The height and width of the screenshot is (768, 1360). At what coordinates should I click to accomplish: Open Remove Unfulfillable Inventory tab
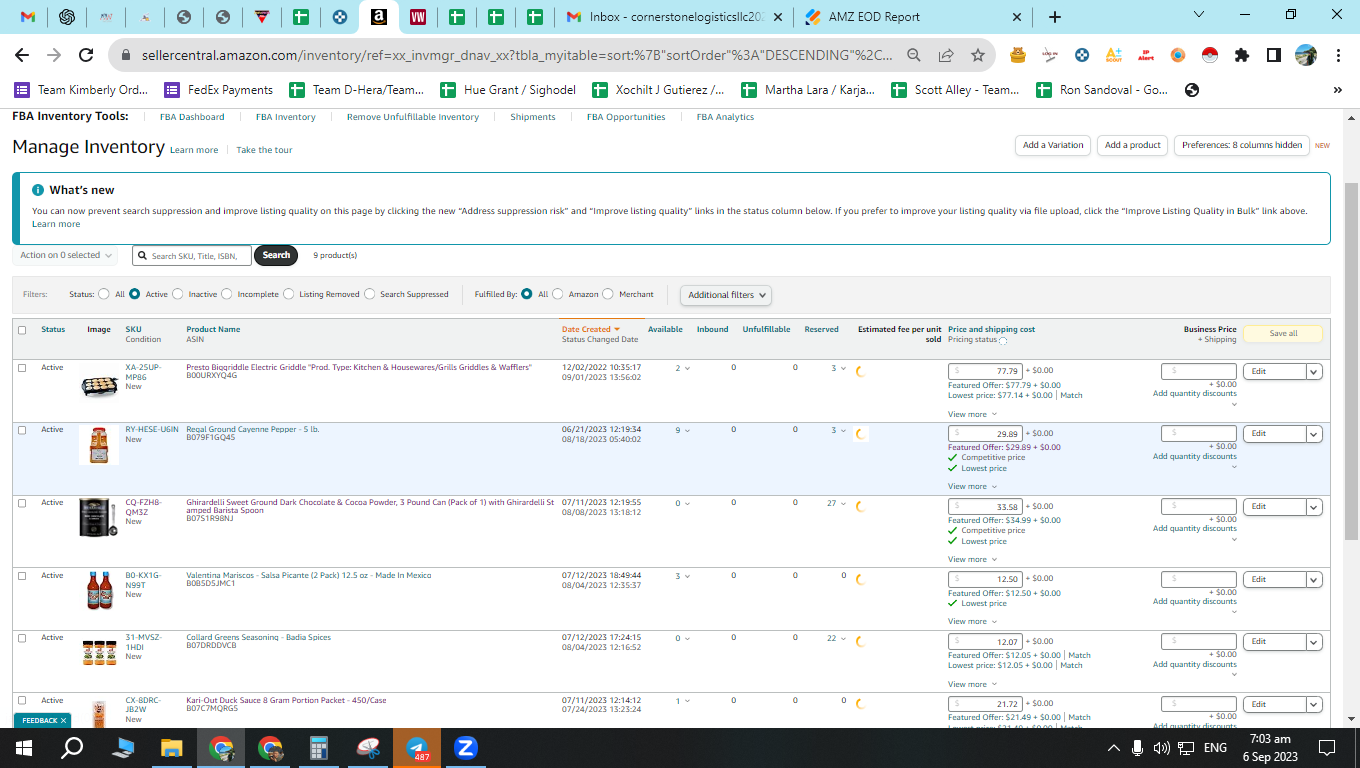click(413, 117)
